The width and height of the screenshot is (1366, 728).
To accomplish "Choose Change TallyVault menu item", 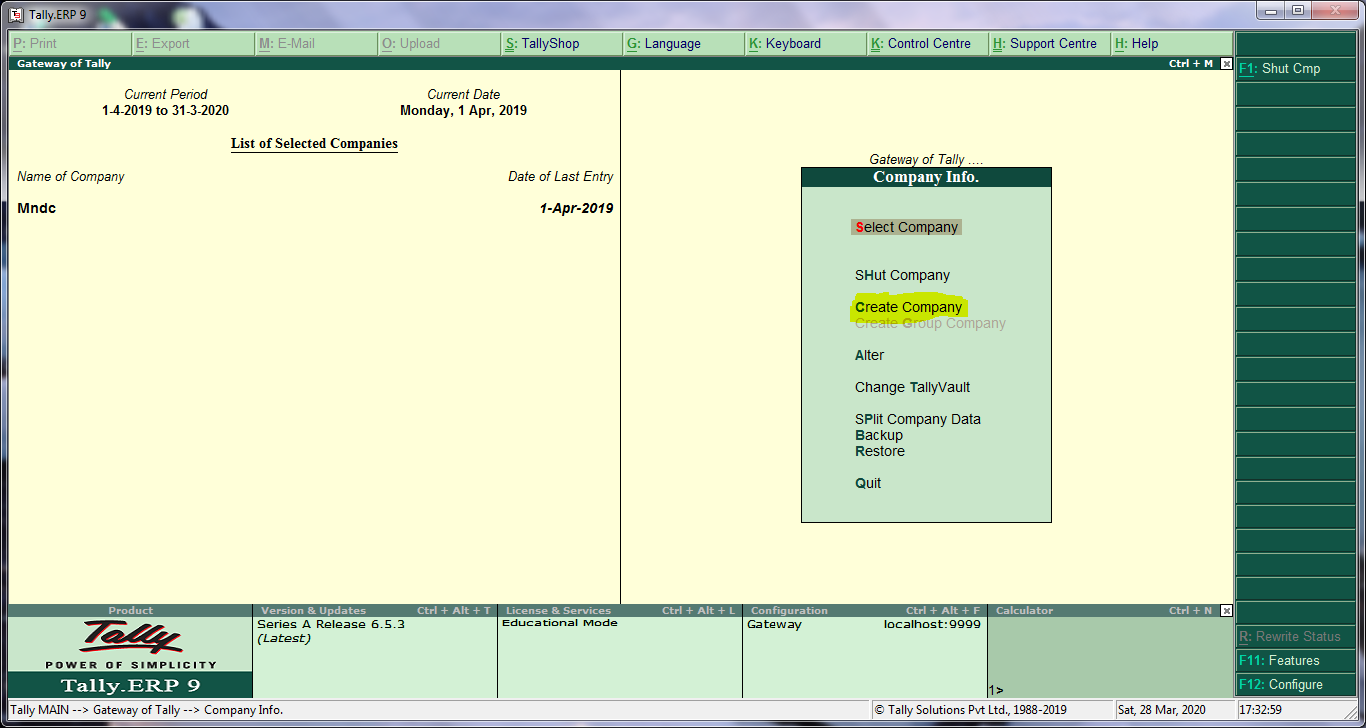I will (x=912, y=387).
